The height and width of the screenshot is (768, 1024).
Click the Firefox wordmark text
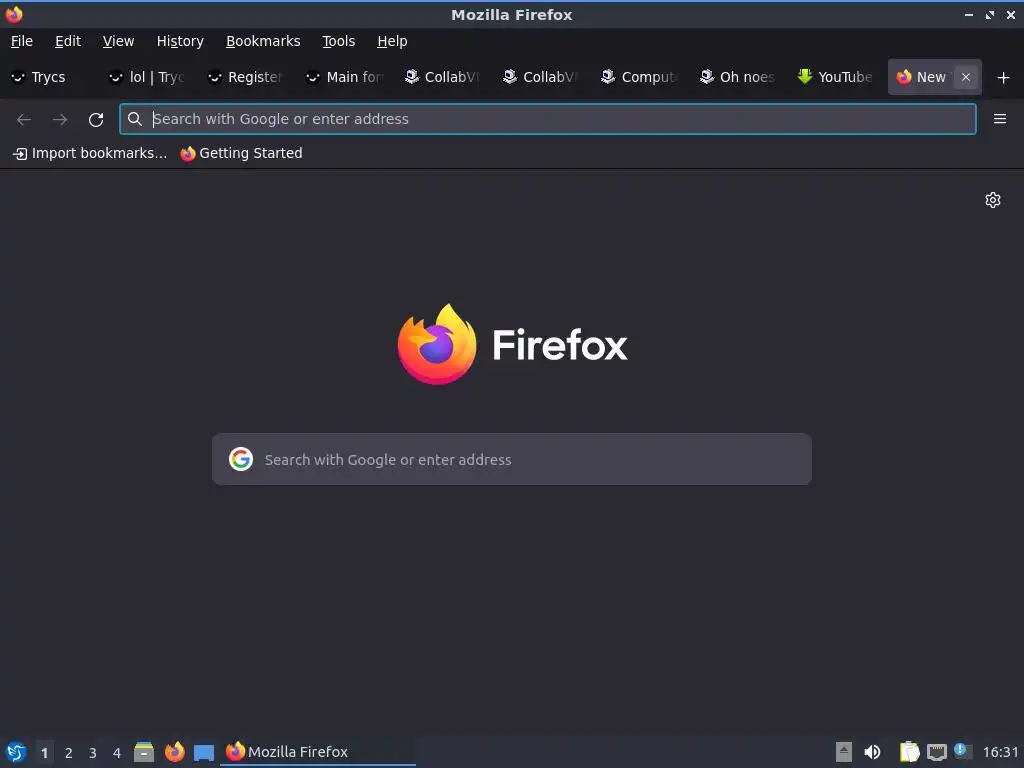coord(560,345)
